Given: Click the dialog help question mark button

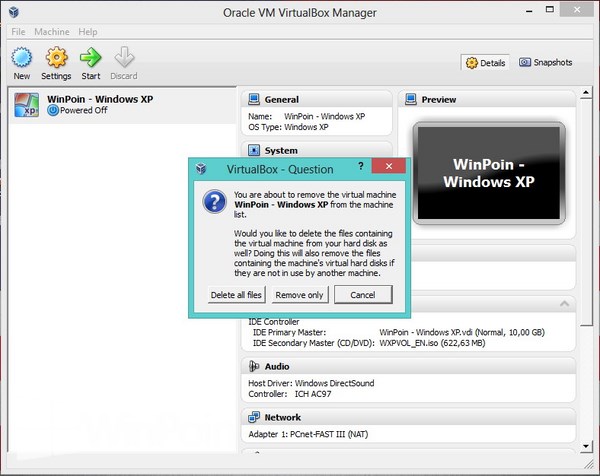Looking at the screenshot, I should point(360,166).
